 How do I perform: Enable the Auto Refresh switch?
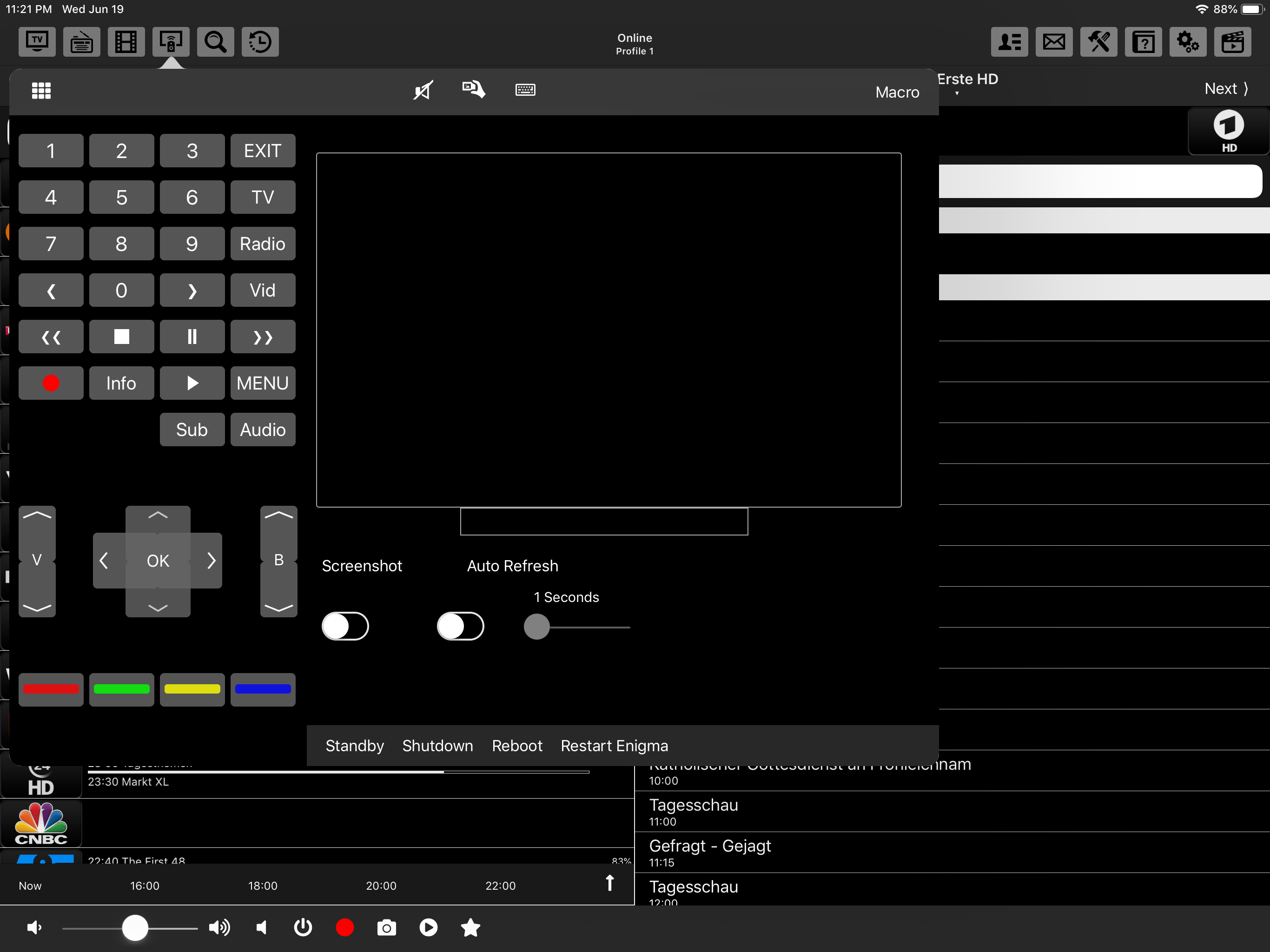tap(461, 626)
